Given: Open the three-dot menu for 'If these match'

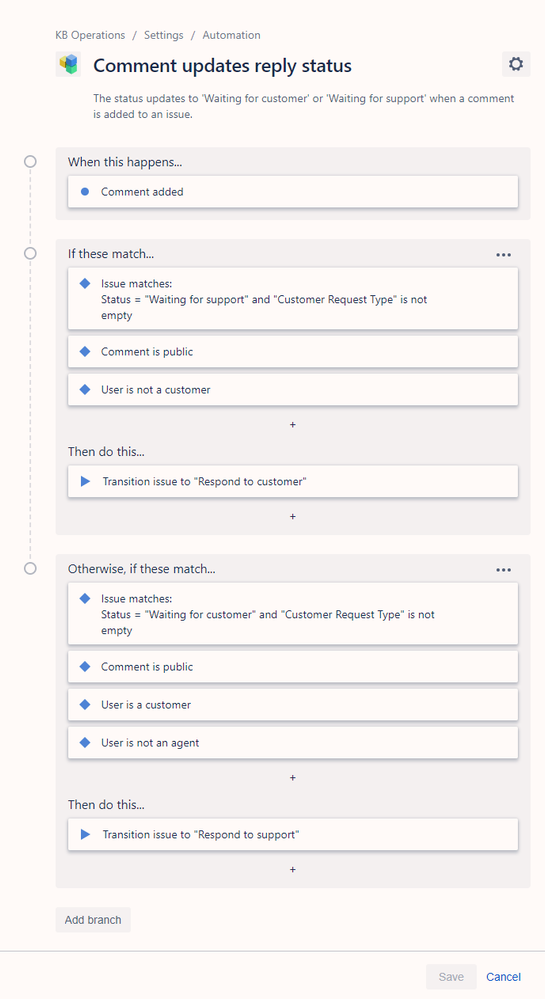Looking at the screenshot, I should [504, 255].
